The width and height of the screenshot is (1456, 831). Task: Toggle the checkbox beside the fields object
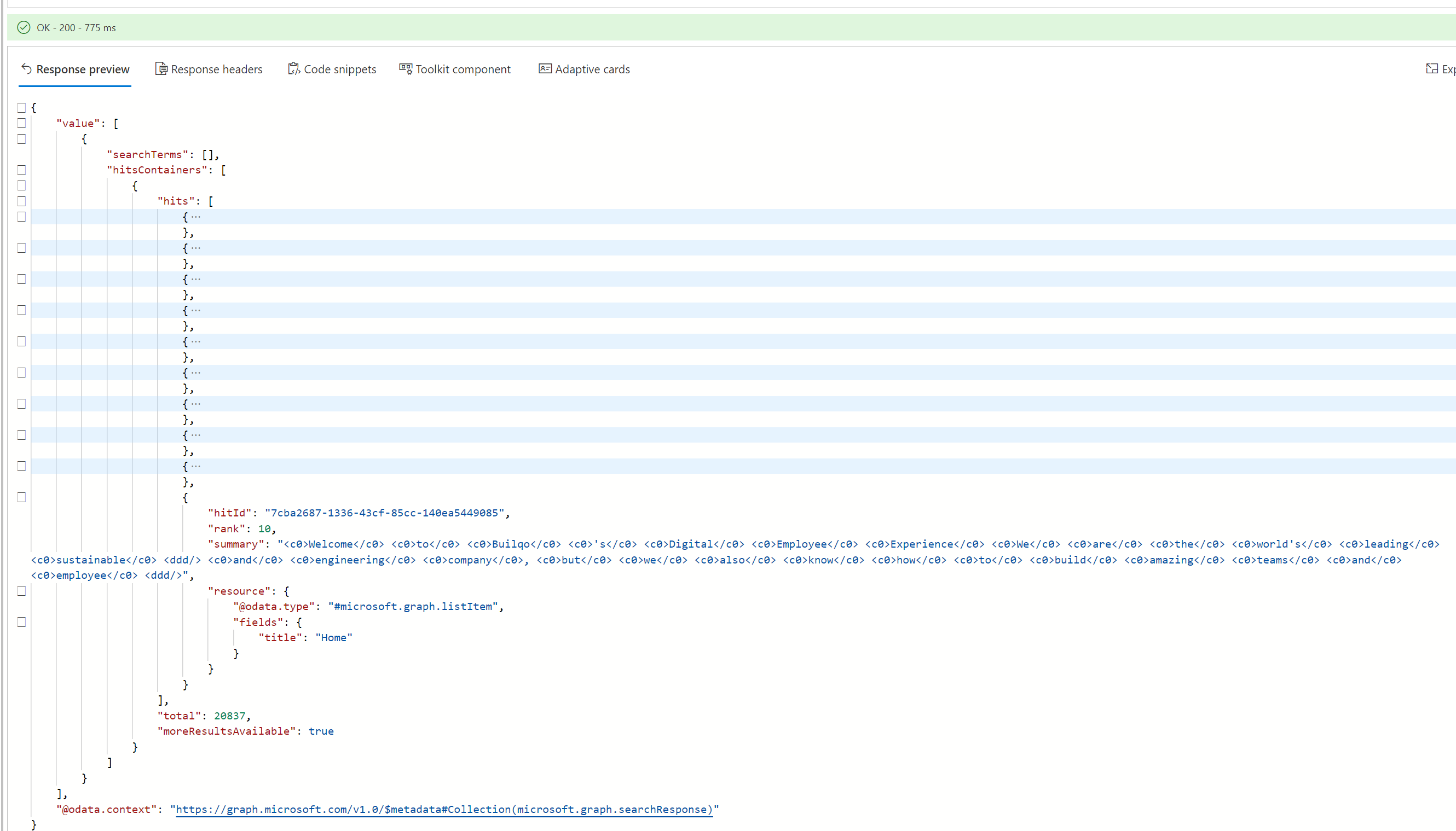coord(21,622)
